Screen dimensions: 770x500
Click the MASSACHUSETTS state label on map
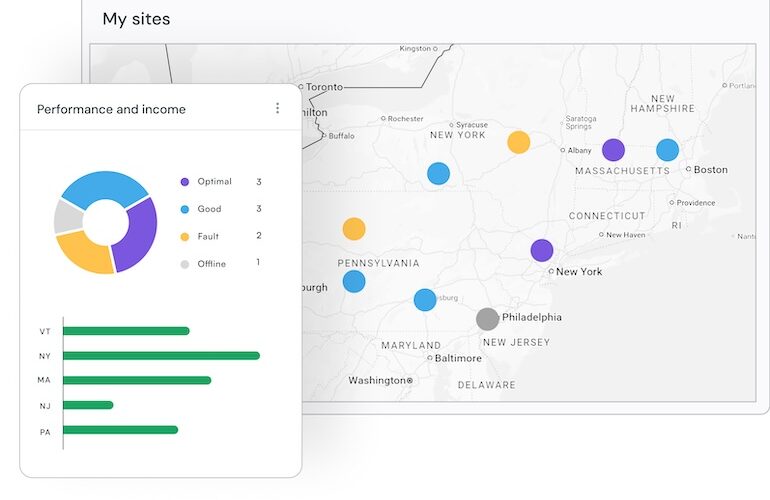[x=622, y=171]
